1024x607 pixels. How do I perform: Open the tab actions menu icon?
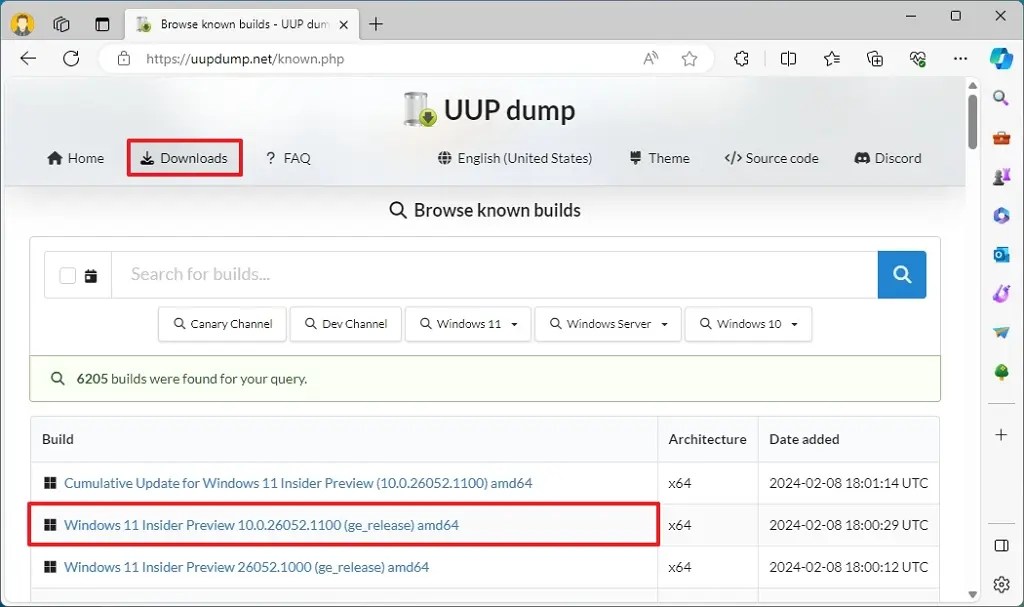click(102, 24)
